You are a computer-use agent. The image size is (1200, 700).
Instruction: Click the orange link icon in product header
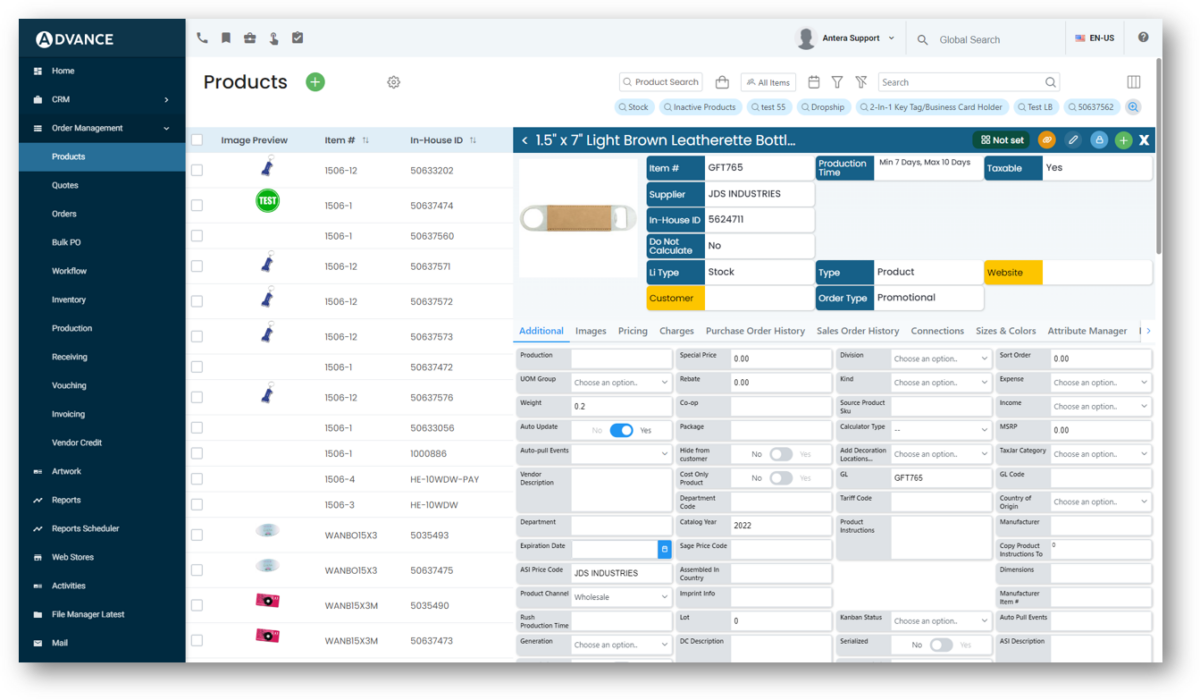[x=1046, y=140]
